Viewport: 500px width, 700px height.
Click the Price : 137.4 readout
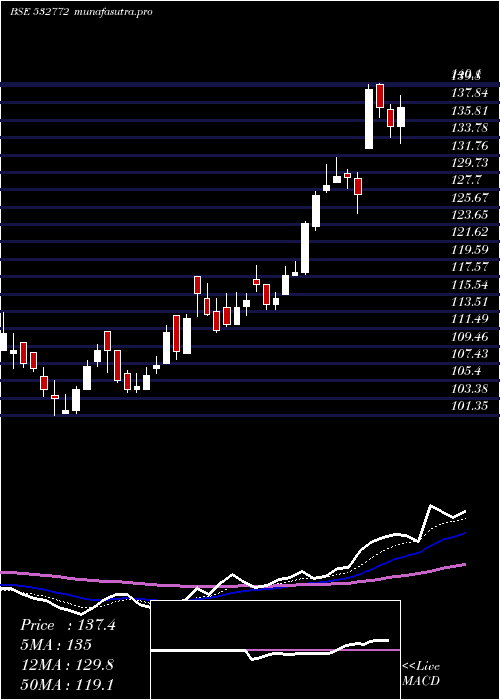[x=68, y=625]
